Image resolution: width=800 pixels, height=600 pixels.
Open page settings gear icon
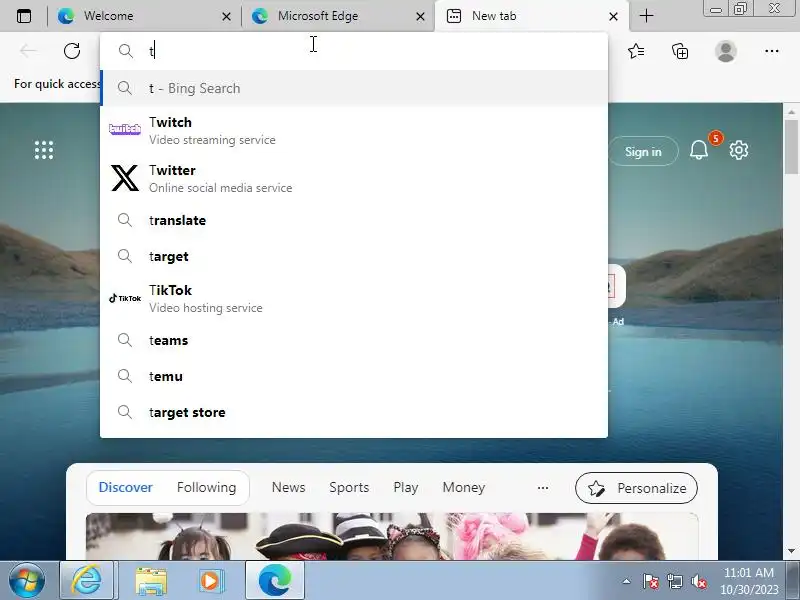(x=739, y=150)
